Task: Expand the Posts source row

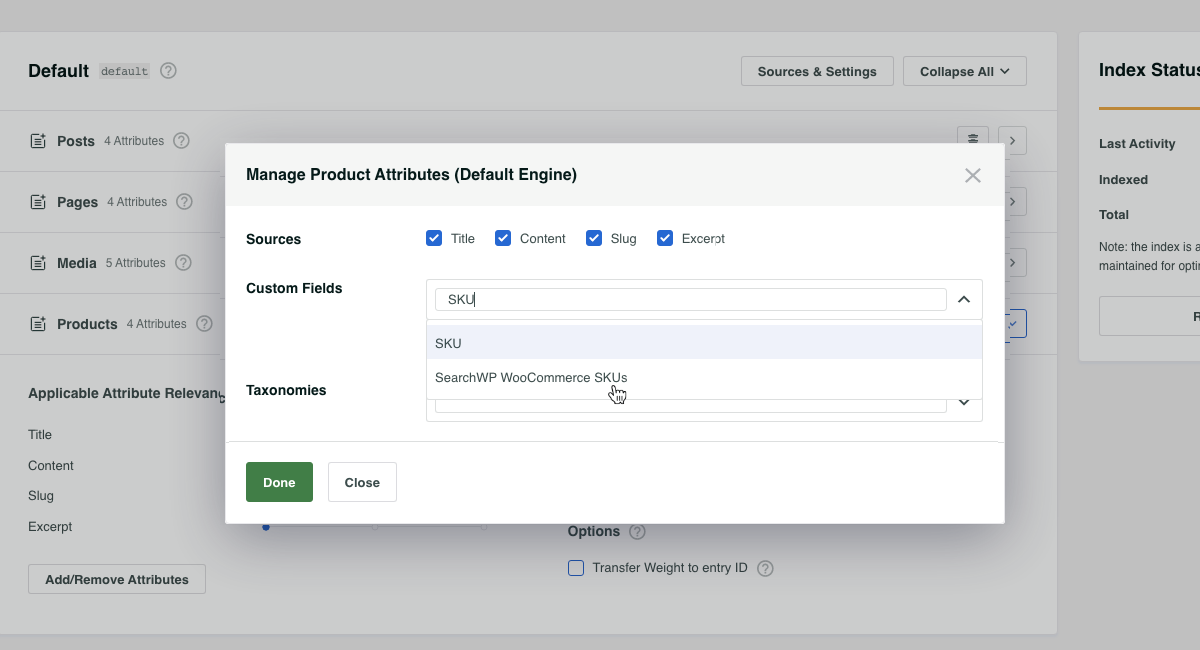Action: (1012, 141)
